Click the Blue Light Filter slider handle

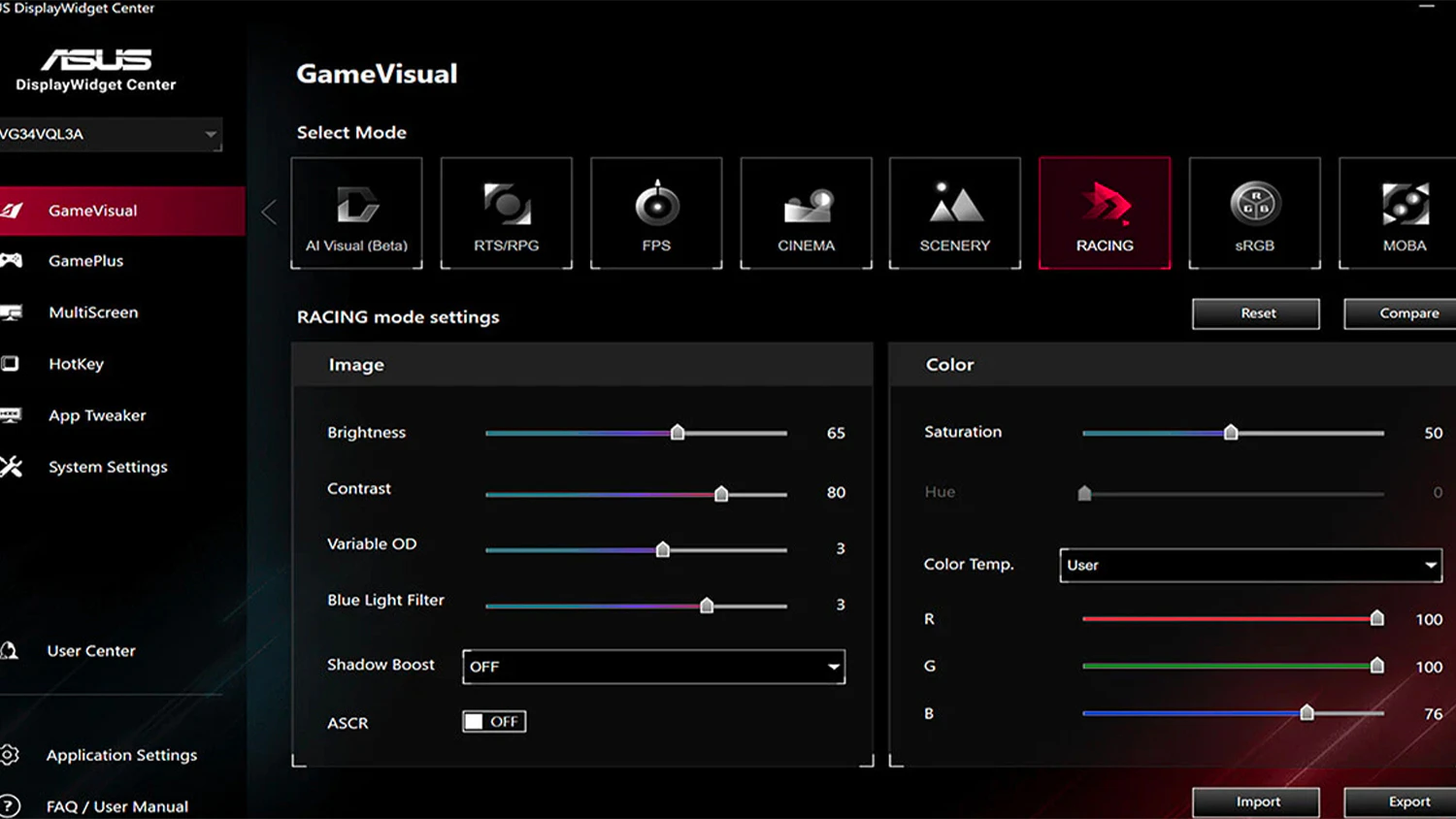coord(707,606)
